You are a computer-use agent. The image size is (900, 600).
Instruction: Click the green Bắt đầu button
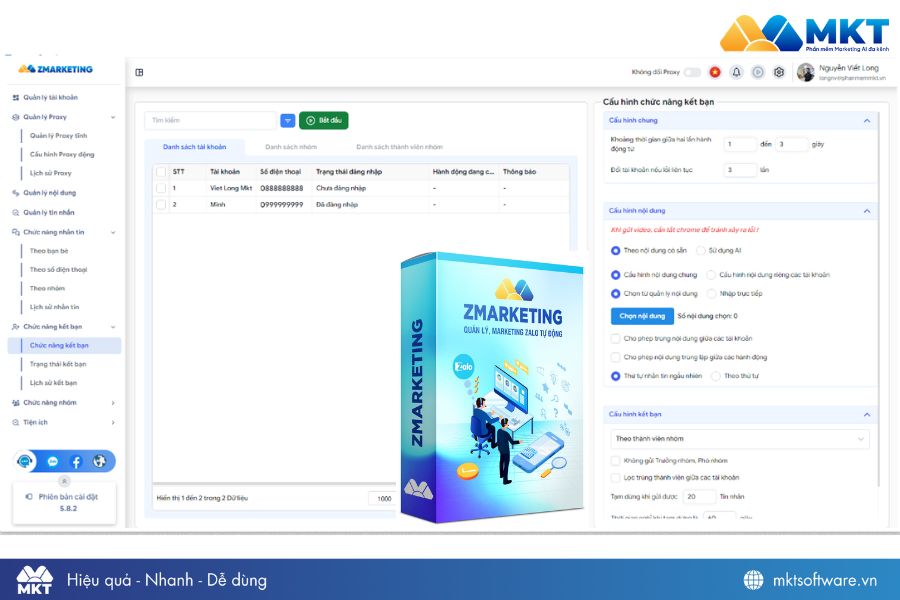(x=324, y=121)
